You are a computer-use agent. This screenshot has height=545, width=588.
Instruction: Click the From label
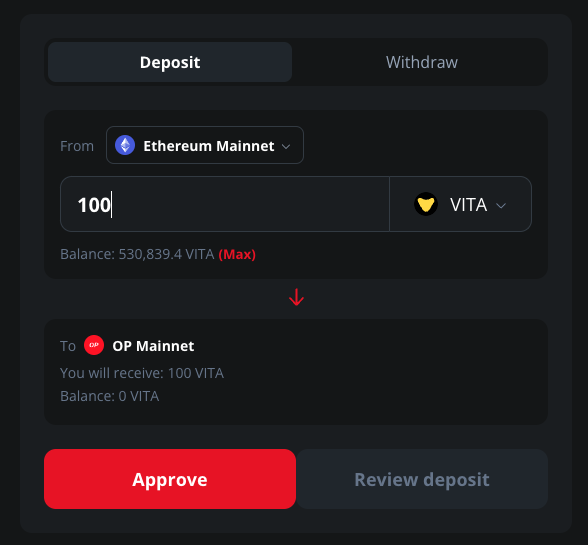[x=77, y=146]
